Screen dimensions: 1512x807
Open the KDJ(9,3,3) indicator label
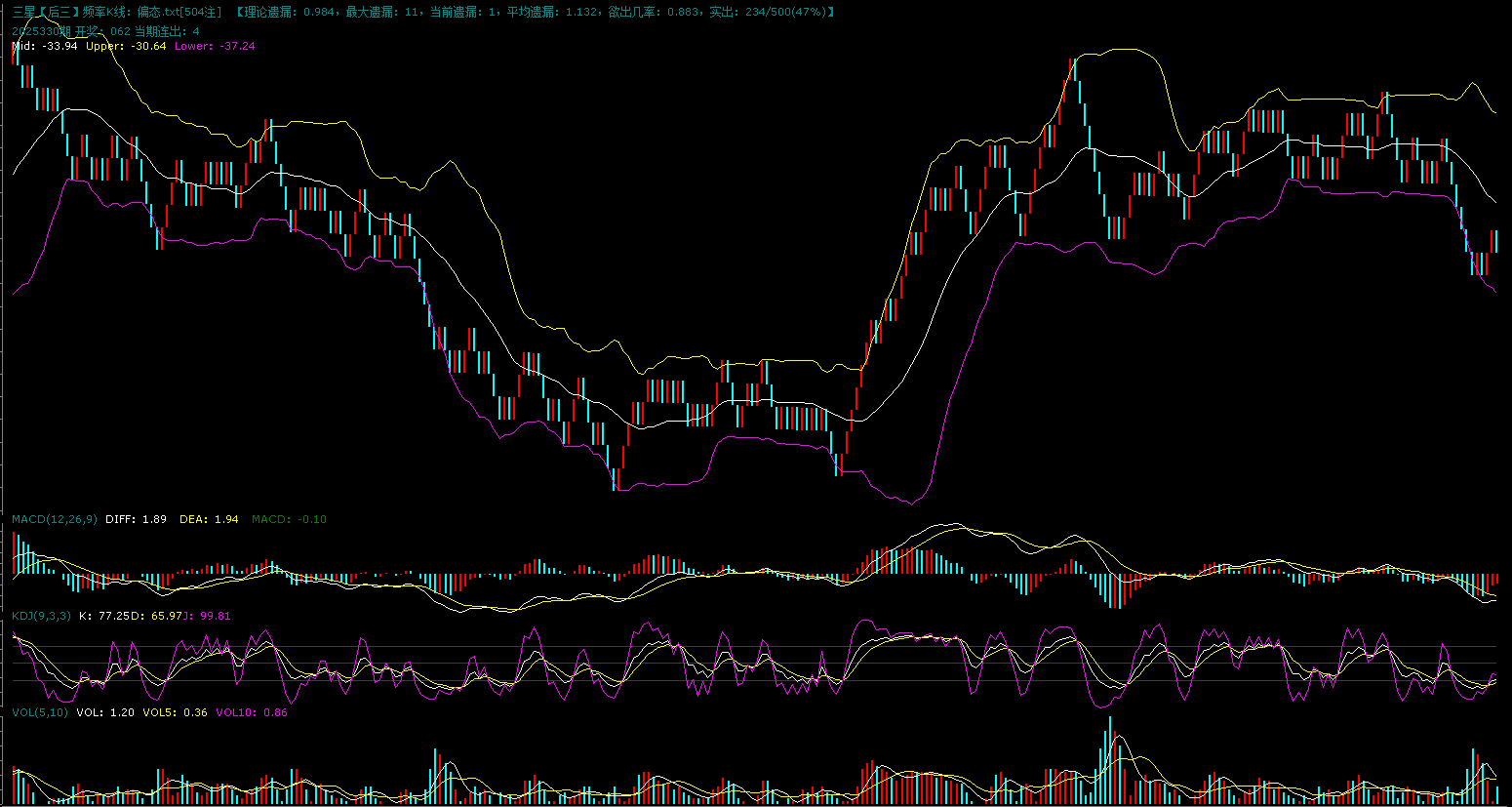click(41, 616)
